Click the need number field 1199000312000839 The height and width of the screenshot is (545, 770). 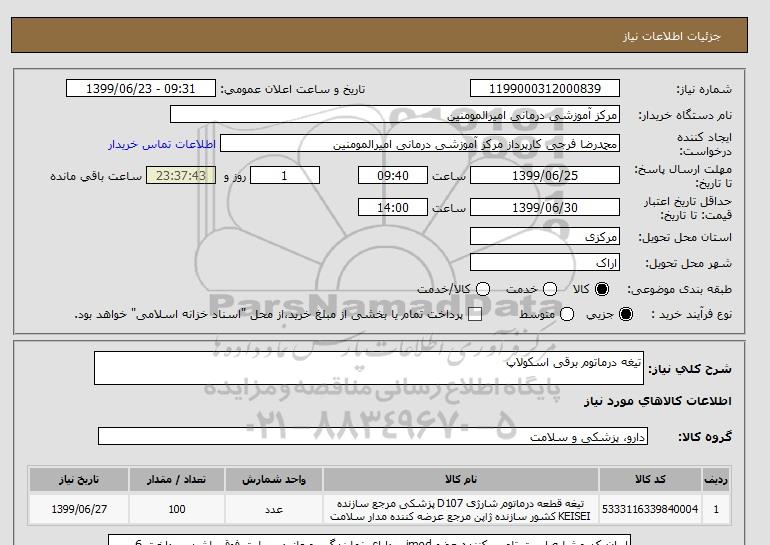click(545, 88)
